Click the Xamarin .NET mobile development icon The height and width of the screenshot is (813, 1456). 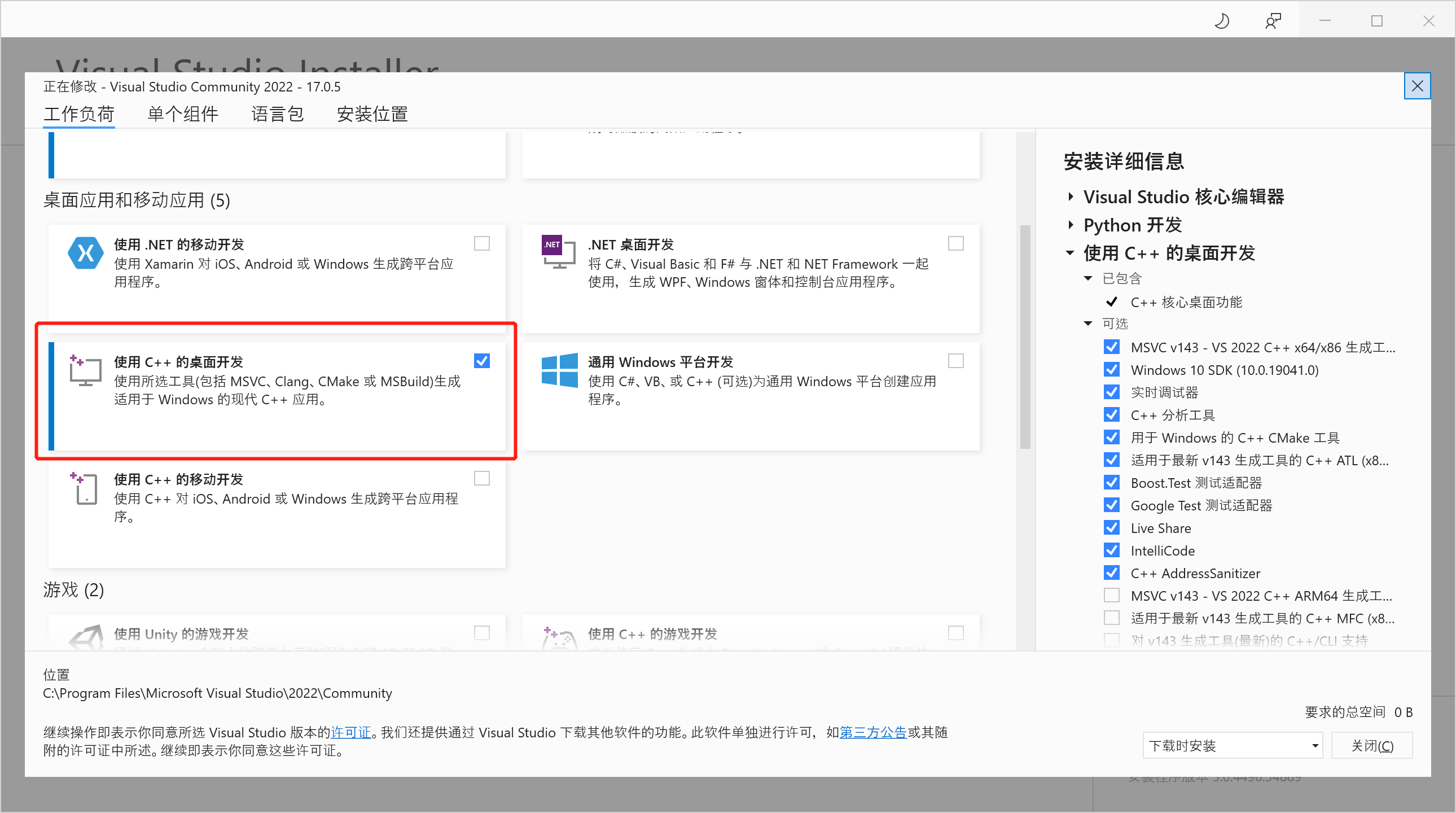[x=85, y=253]
